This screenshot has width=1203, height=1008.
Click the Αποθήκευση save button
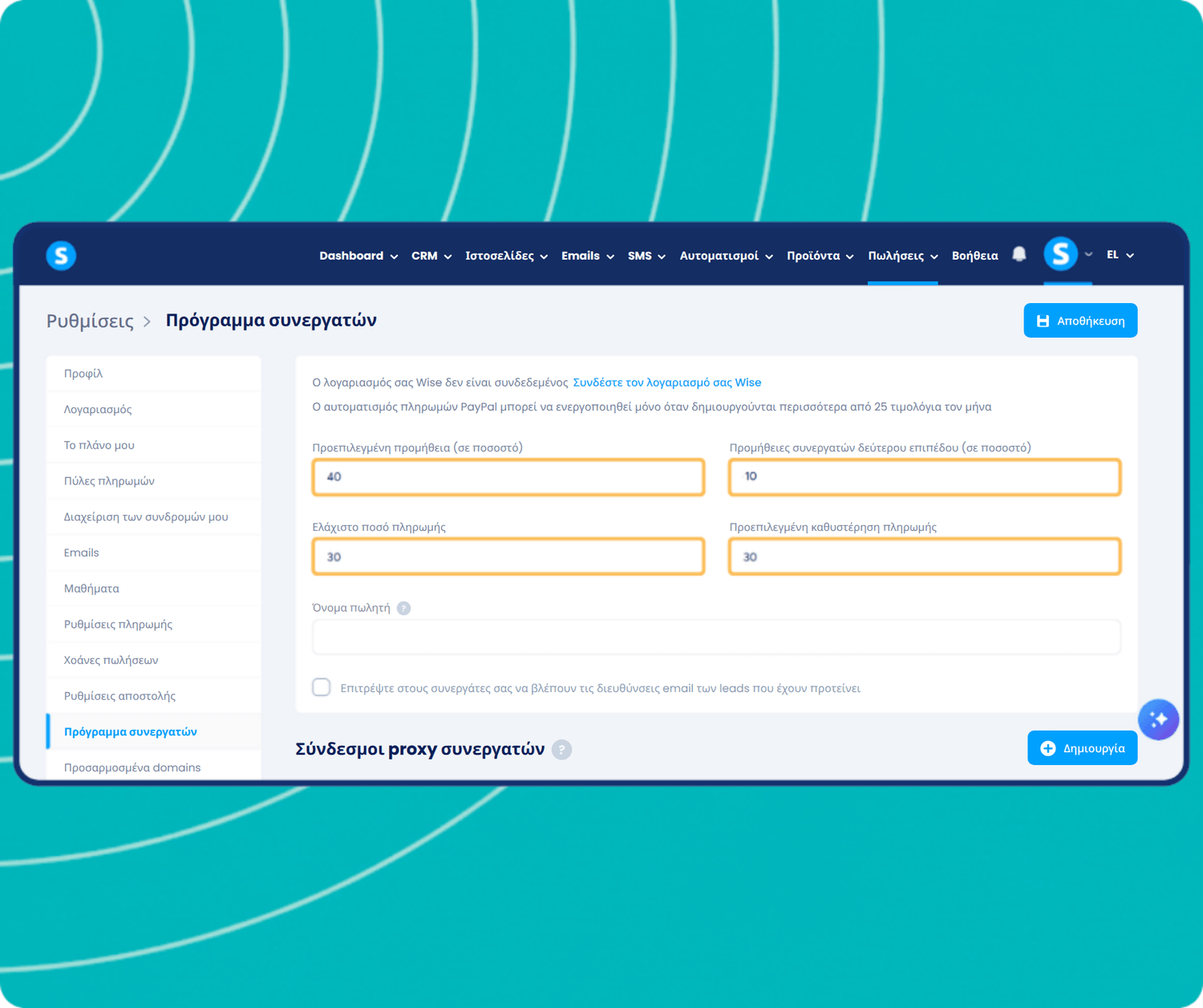(1080, 321)
